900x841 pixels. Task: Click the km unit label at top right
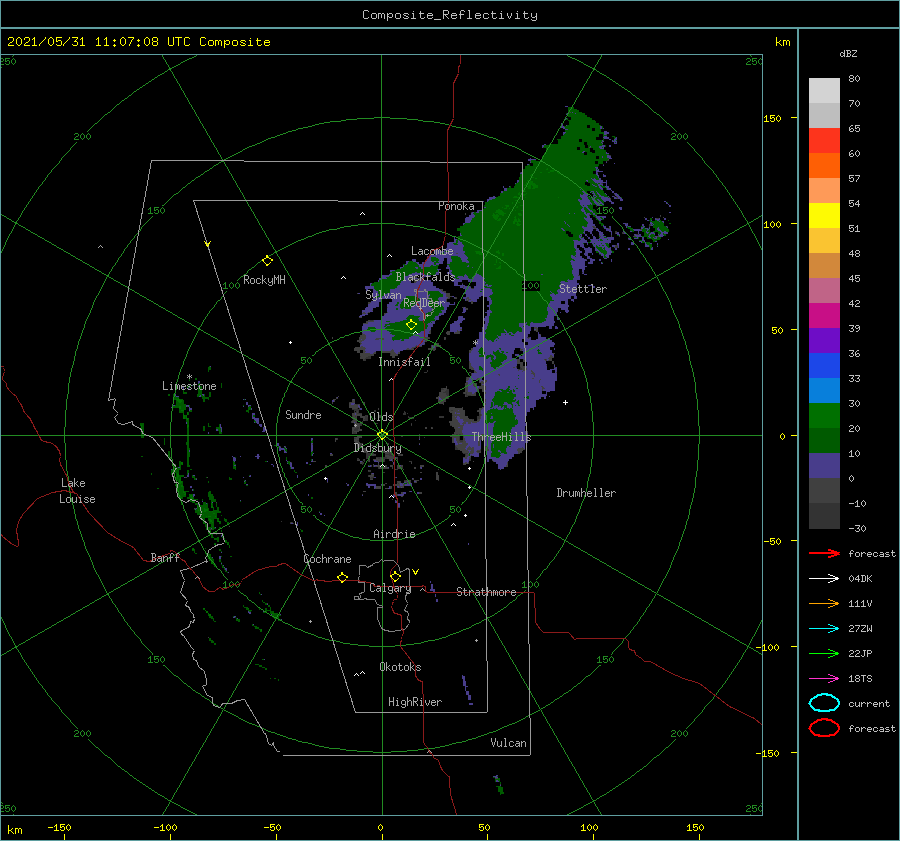(782, 42)
